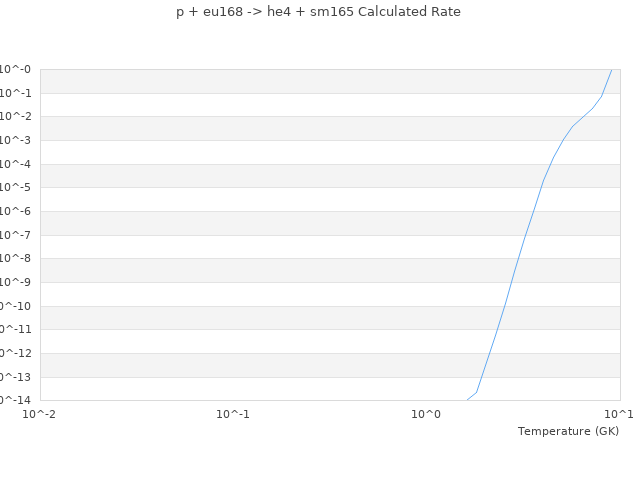Click the topmost y-axis label 10^-0

click(x=16, y=69)
